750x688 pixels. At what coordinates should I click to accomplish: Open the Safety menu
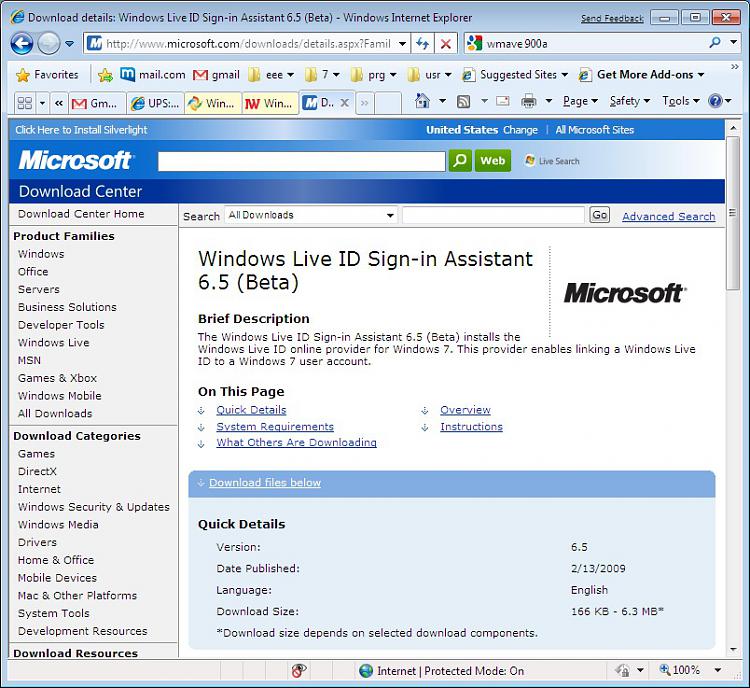pos(629,101)
